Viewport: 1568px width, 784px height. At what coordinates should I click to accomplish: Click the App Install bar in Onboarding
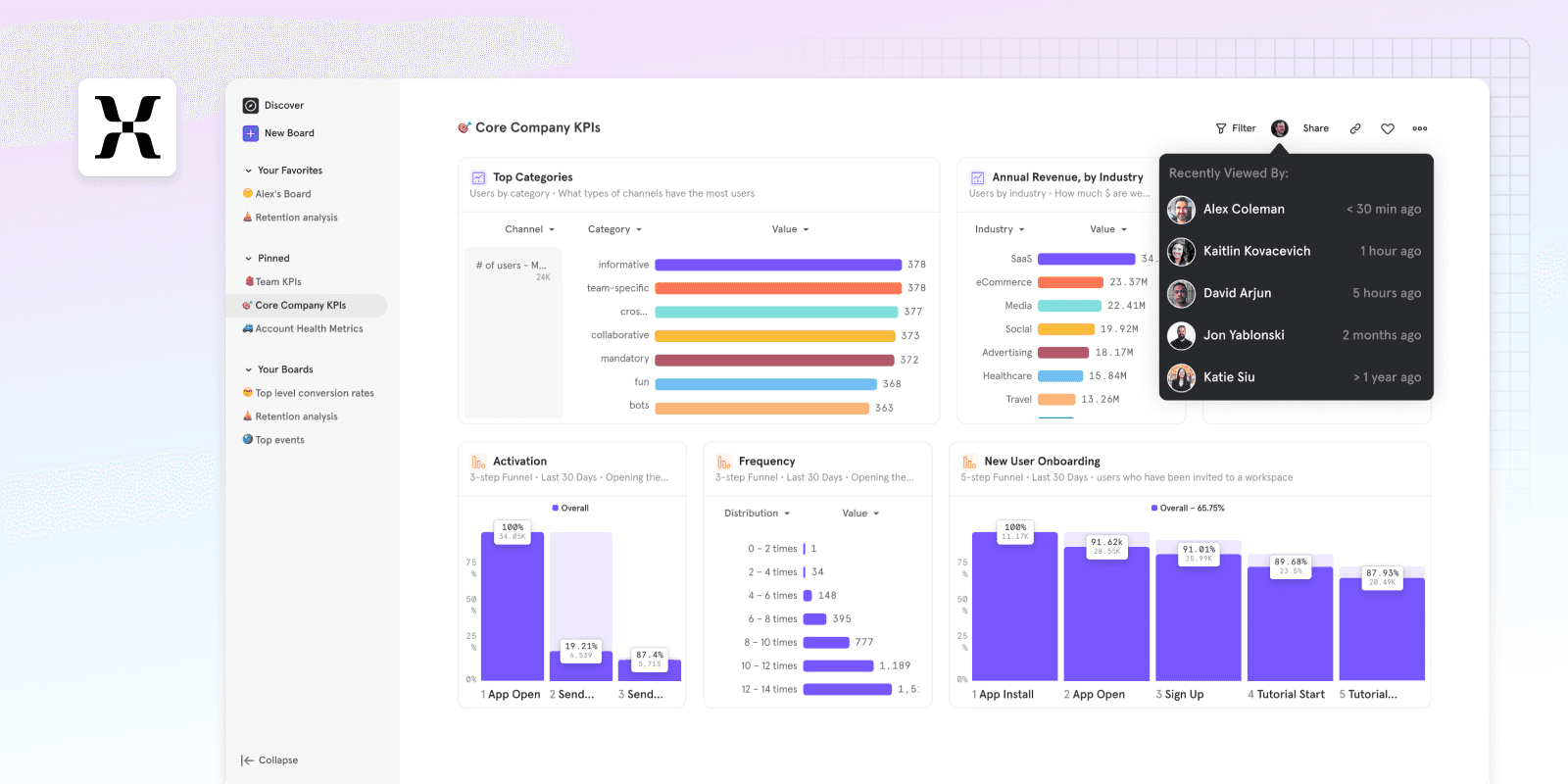tap(1015, 607)
